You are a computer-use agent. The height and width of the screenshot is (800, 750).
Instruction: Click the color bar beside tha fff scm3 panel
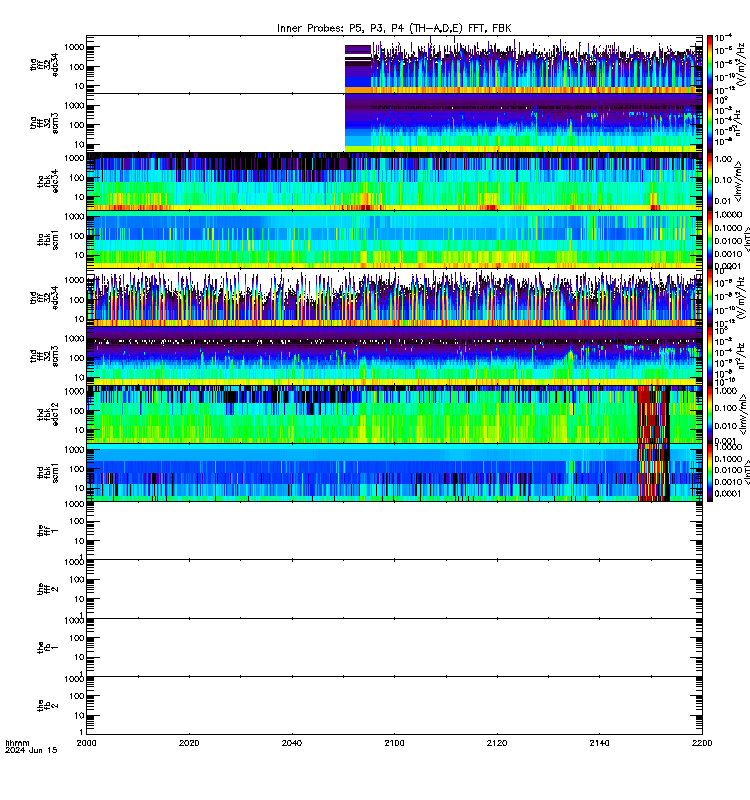(710, 123)
